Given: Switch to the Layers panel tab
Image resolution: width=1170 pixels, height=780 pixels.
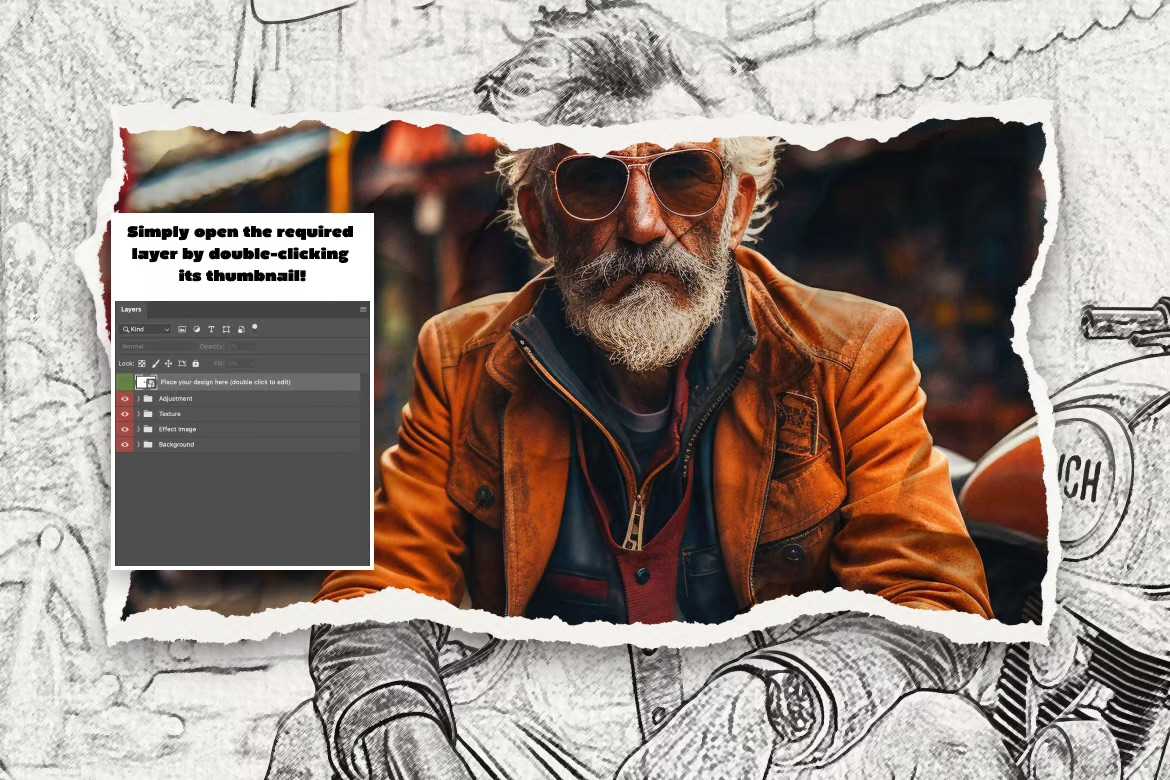Looking at the screenshot, I should point(130,309).
